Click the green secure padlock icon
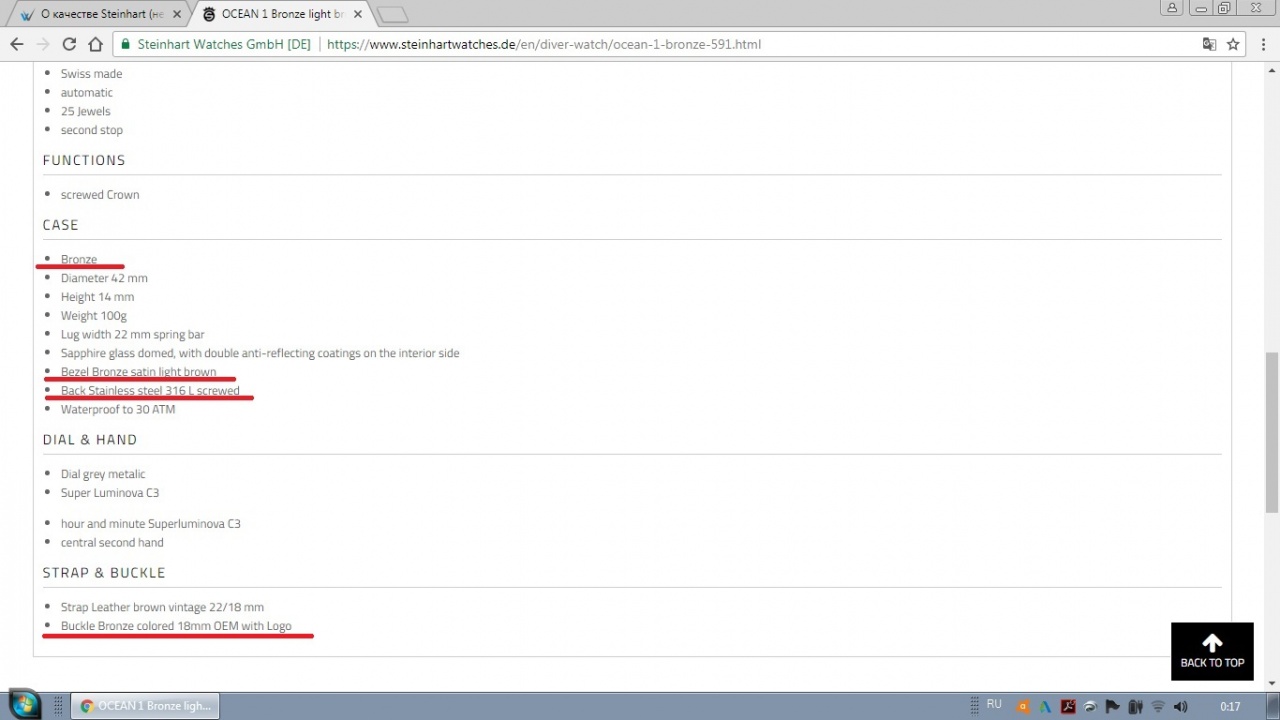The width and height of the screenshot is (1280, 720). click(x=125, y=44)
